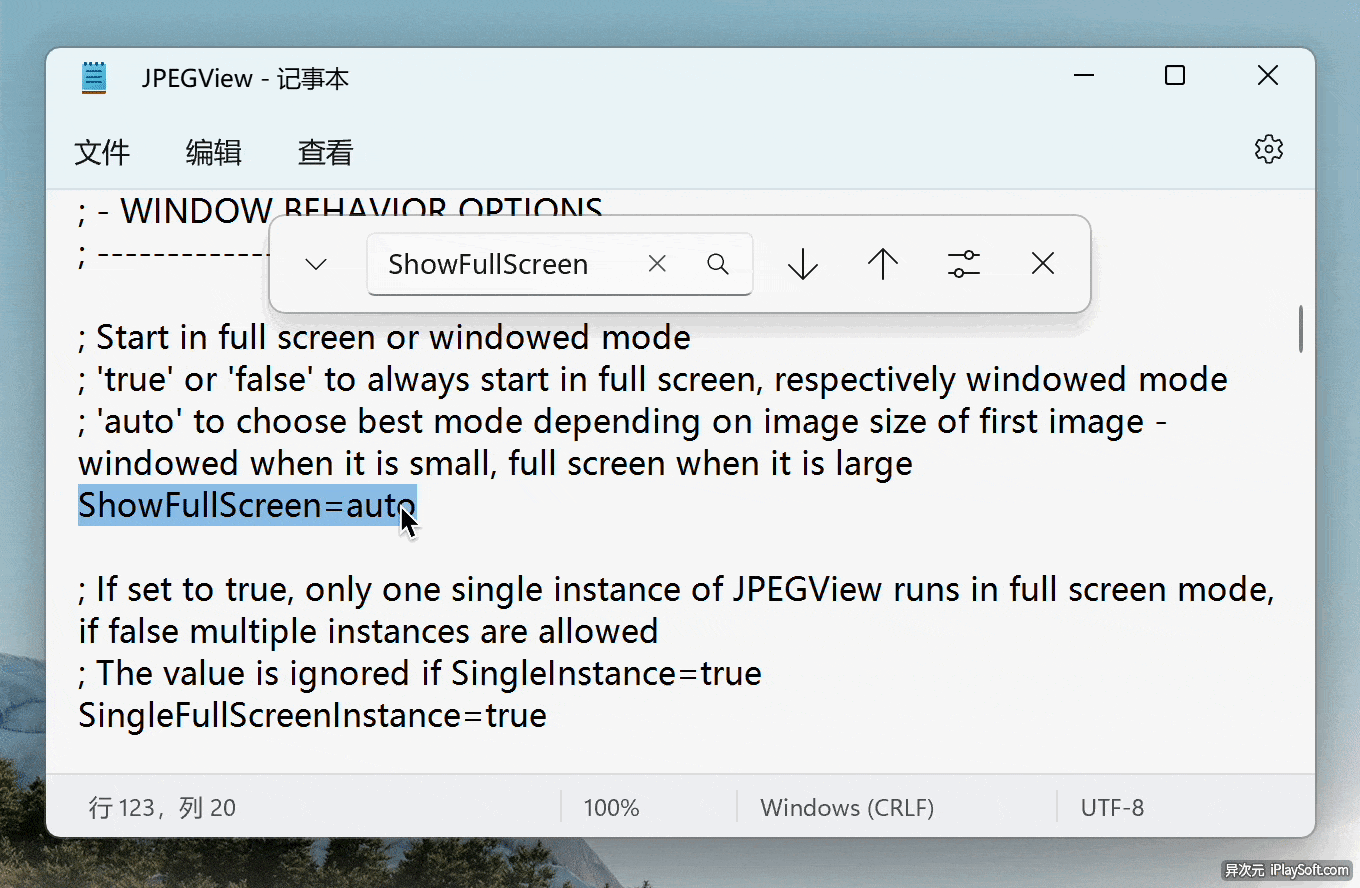Click the WINDOW BEHAVIOR OPTIONS heading line

point(340,210)
